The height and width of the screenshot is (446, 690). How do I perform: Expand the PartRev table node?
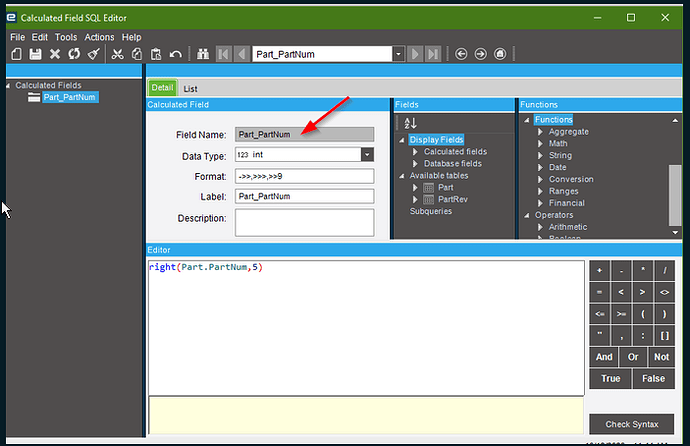(x=415, y=199)
